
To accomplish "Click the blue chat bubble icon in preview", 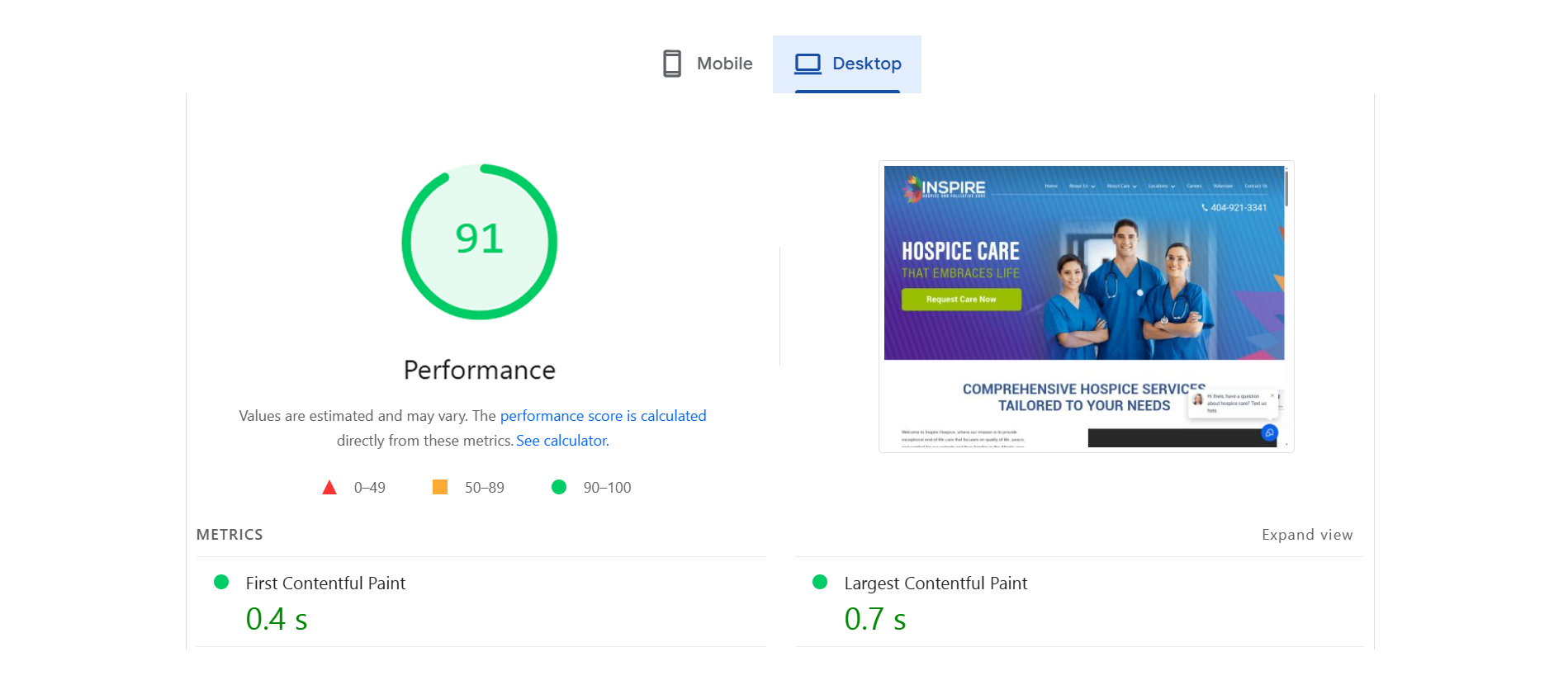I will 1269,432.
